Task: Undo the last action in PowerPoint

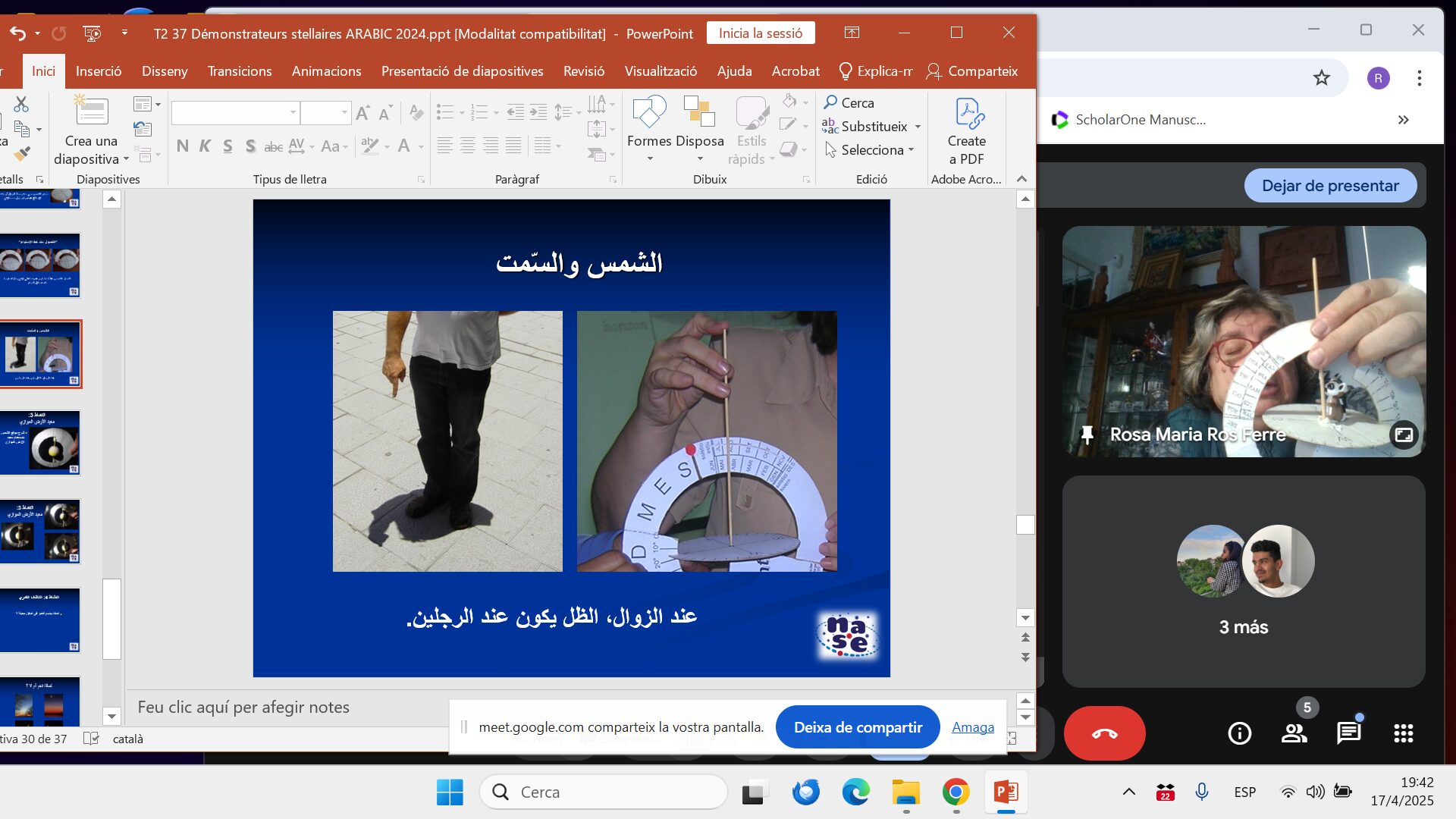Action: tap(18, 33)
